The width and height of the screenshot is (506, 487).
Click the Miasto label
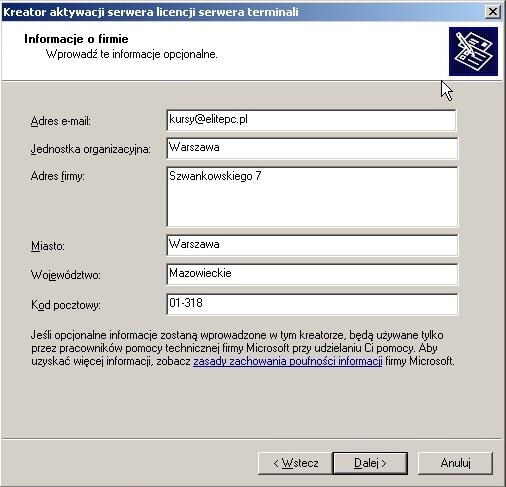[x=48, y=246]
